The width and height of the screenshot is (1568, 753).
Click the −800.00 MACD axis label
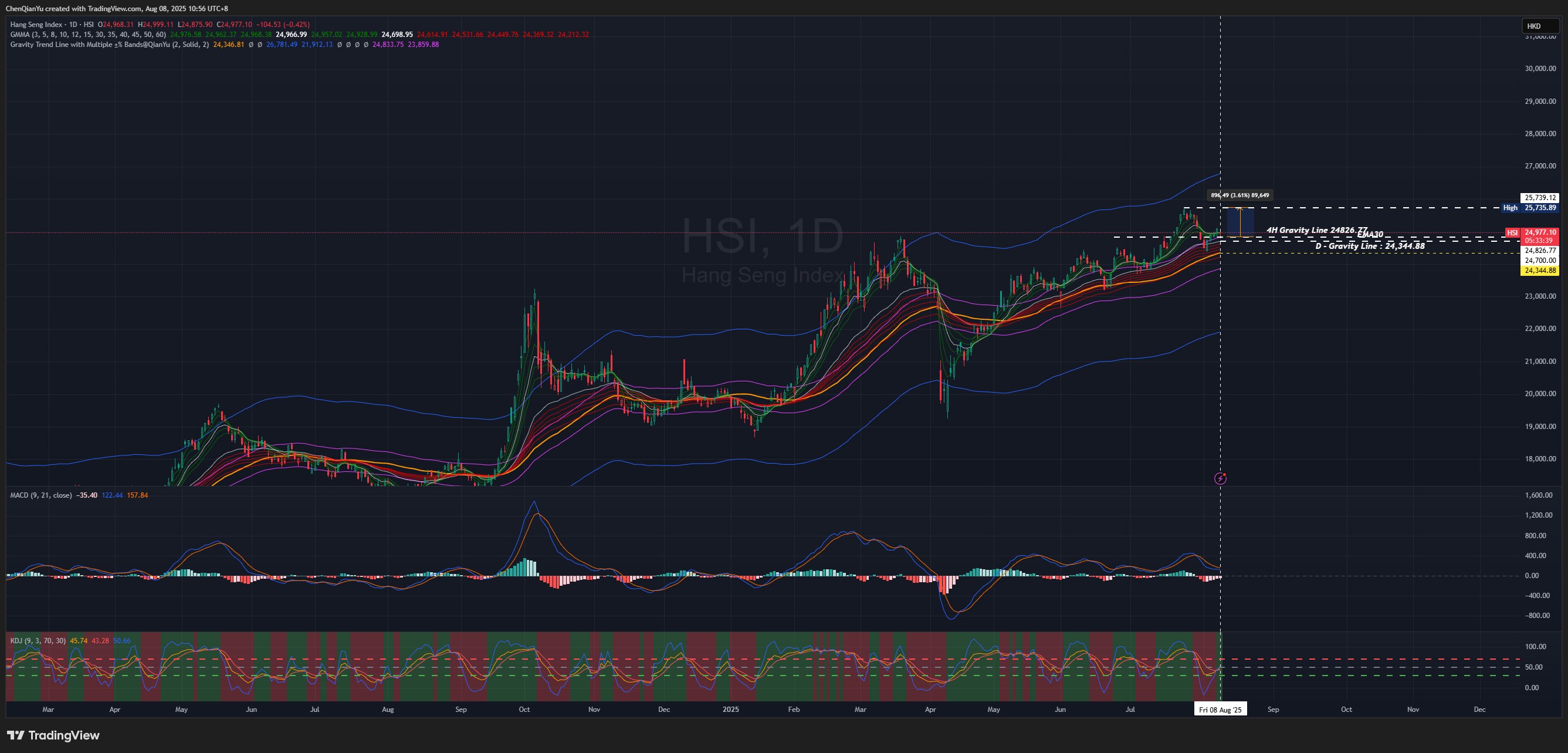(1537, 615)
